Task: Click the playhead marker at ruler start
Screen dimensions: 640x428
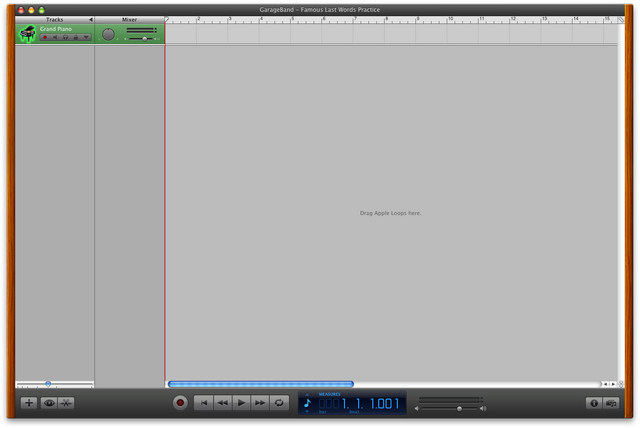Action: click(x=167, y=19)
